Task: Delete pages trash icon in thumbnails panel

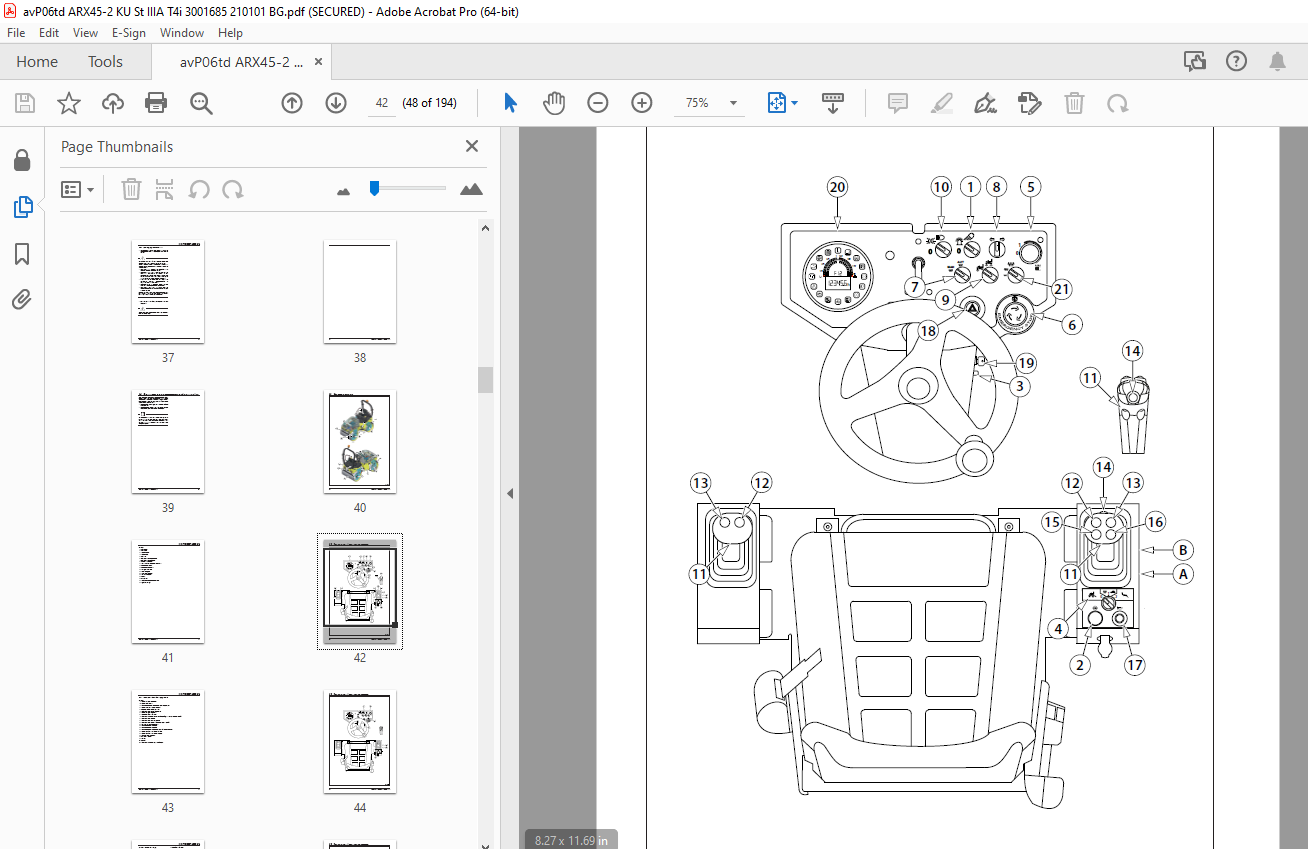Action: [x=131, y=189]
